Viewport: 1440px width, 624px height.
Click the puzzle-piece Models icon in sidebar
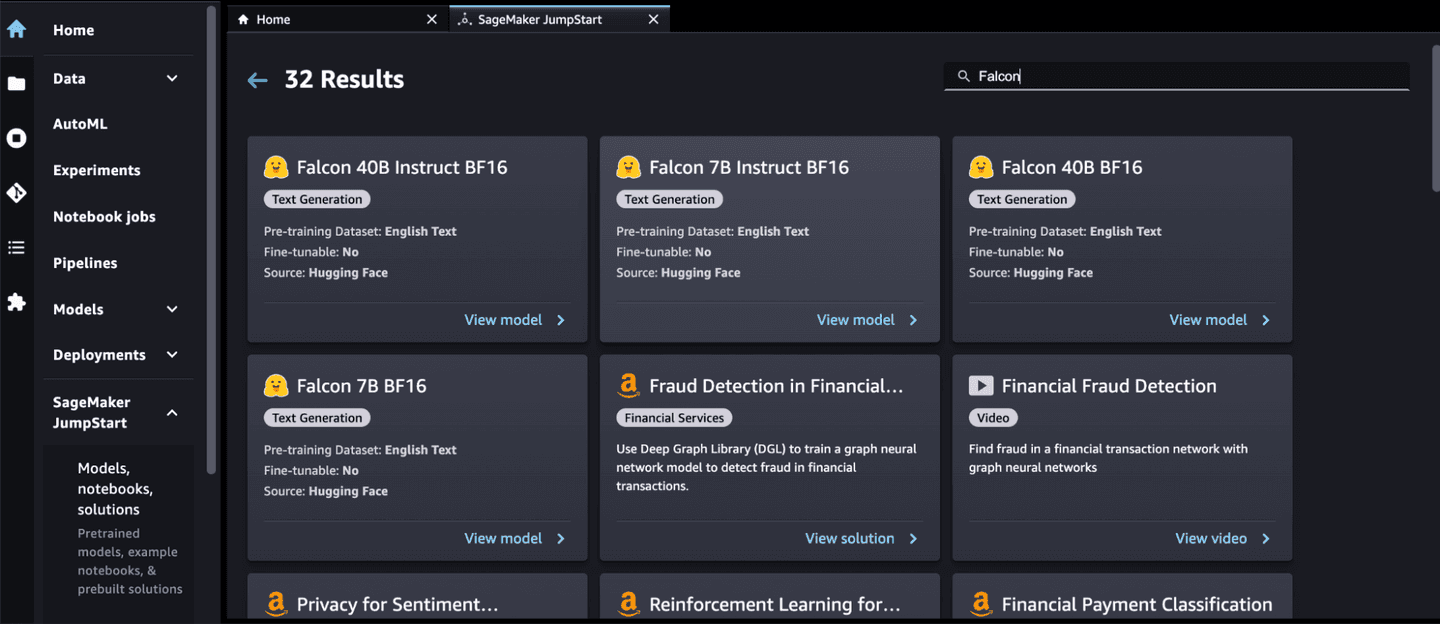[x=16, y=302]
